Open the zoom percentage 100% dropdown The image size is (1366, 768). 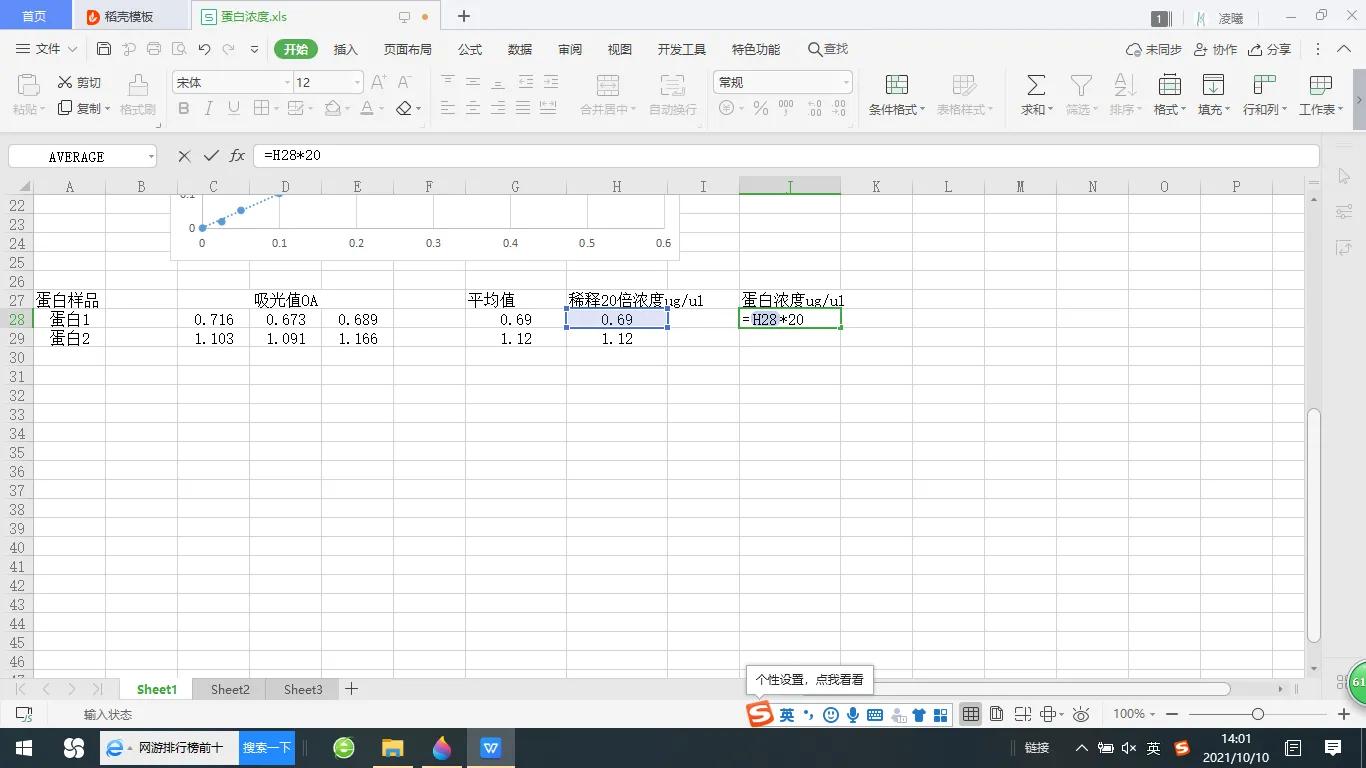tap(1134, 714)
